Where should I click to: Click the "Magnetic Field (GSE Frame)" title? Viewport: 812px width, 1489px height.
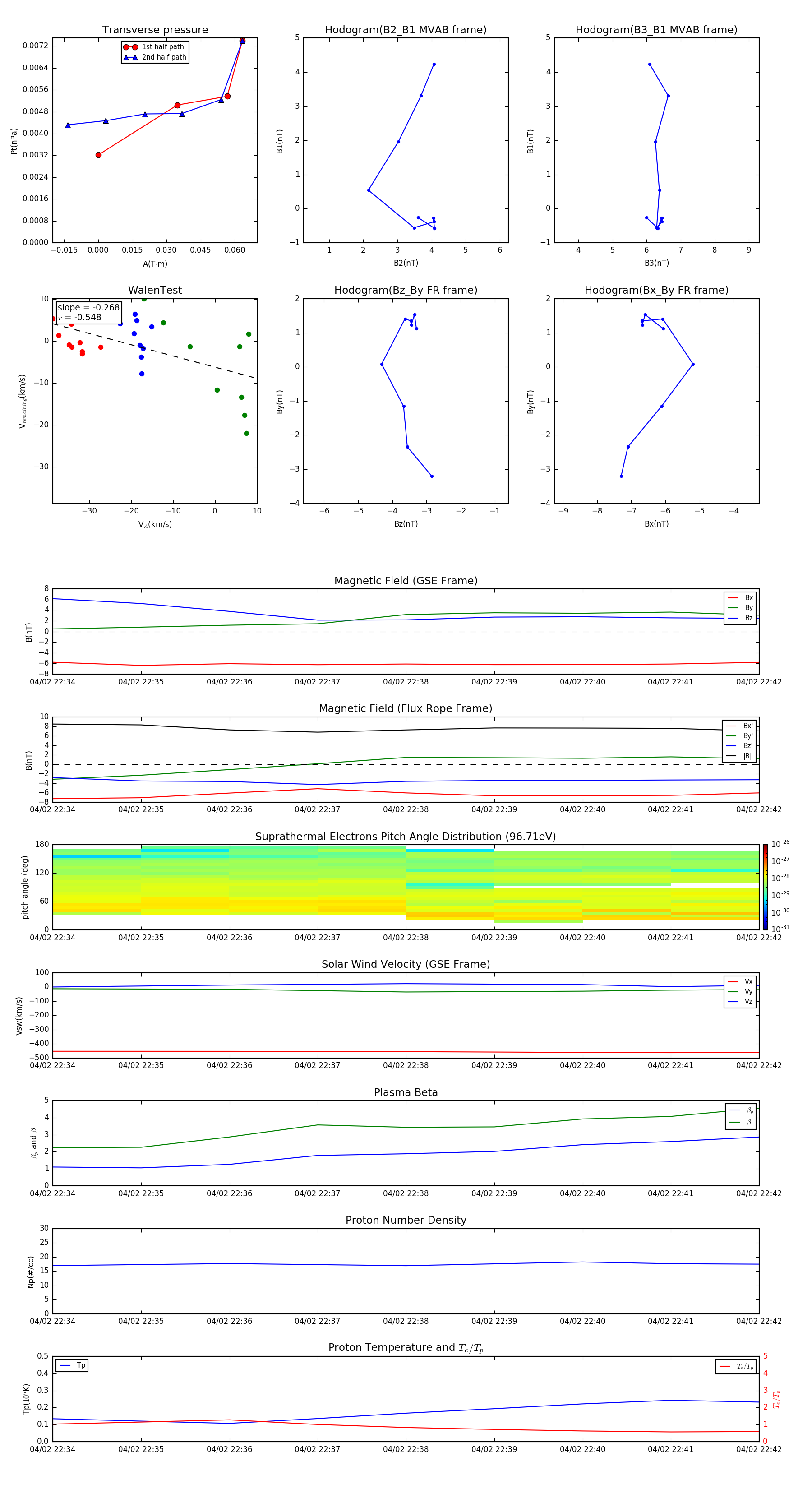point(406,581)
